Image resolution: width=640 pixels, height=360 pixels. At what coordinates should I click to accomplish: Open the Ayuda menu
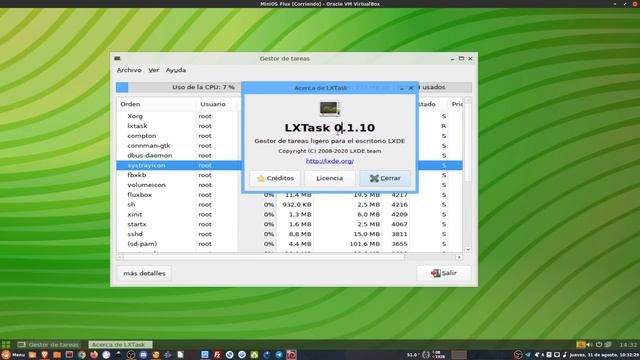(x=176, y=70)
